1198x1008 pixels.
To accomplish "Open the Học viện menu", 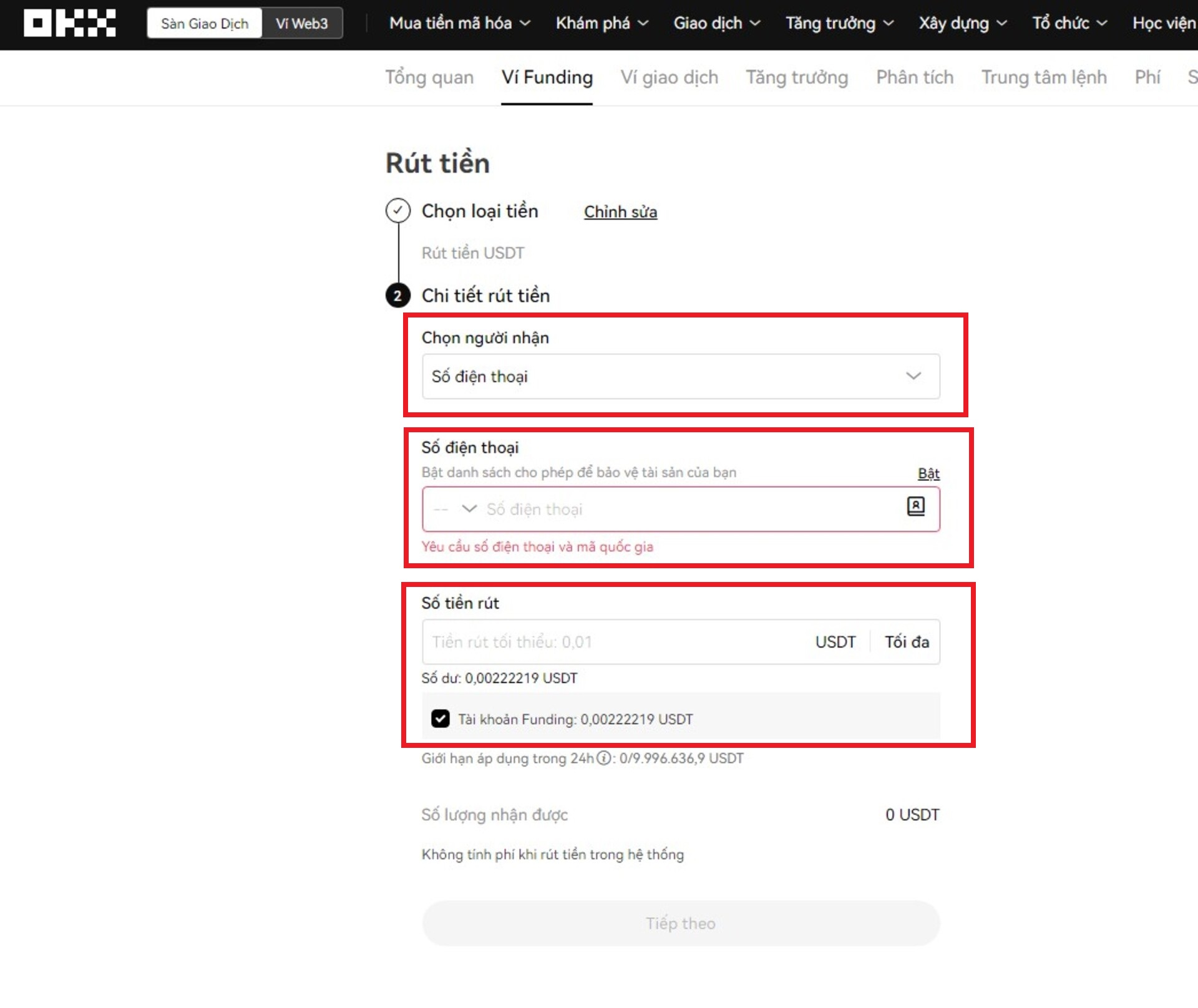I will tap(1164, 23).
